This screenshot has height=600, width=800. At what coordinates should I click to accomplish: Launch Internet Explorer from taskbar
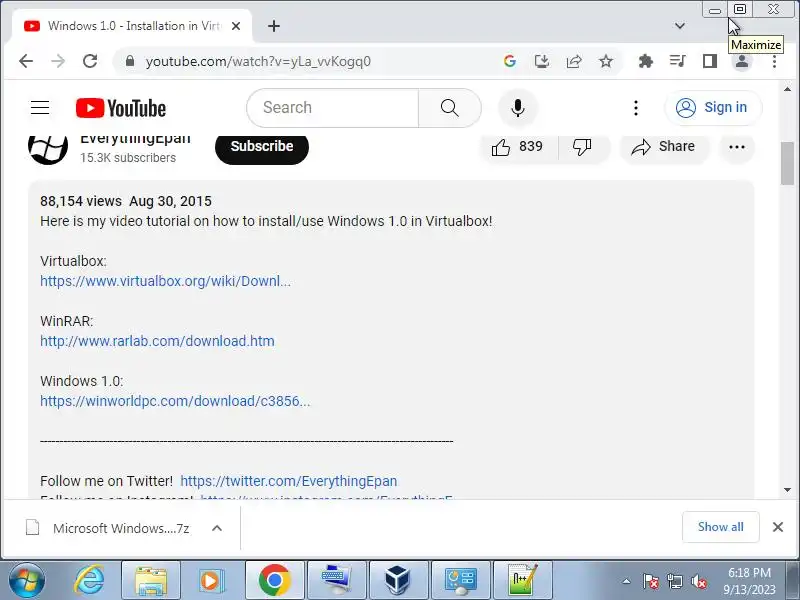coord(89,580)
